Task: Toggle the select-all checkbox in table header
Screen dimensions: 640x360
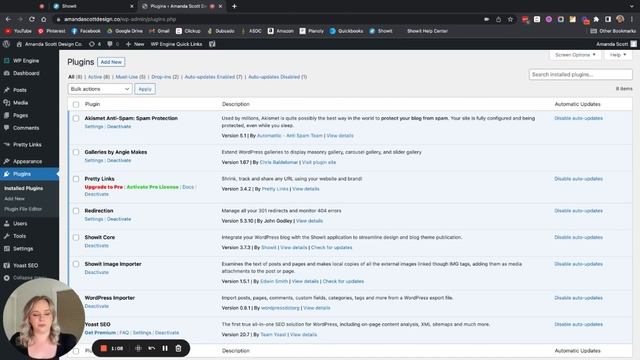Action: [x=76, y=104]
